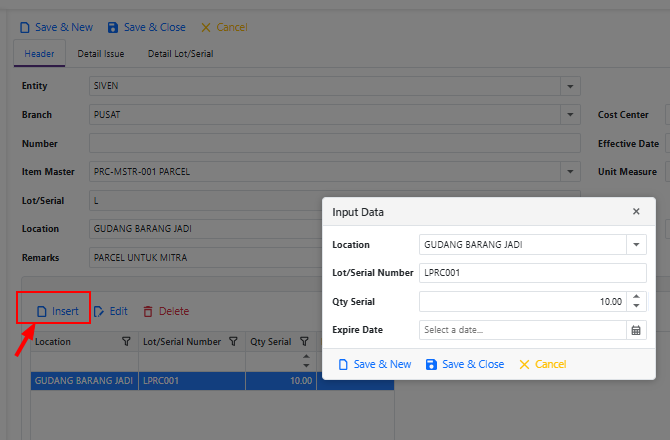
Task: Decrease Qty Serial with the down arrow
Action: pyautogui.click(x=636, y=306)
